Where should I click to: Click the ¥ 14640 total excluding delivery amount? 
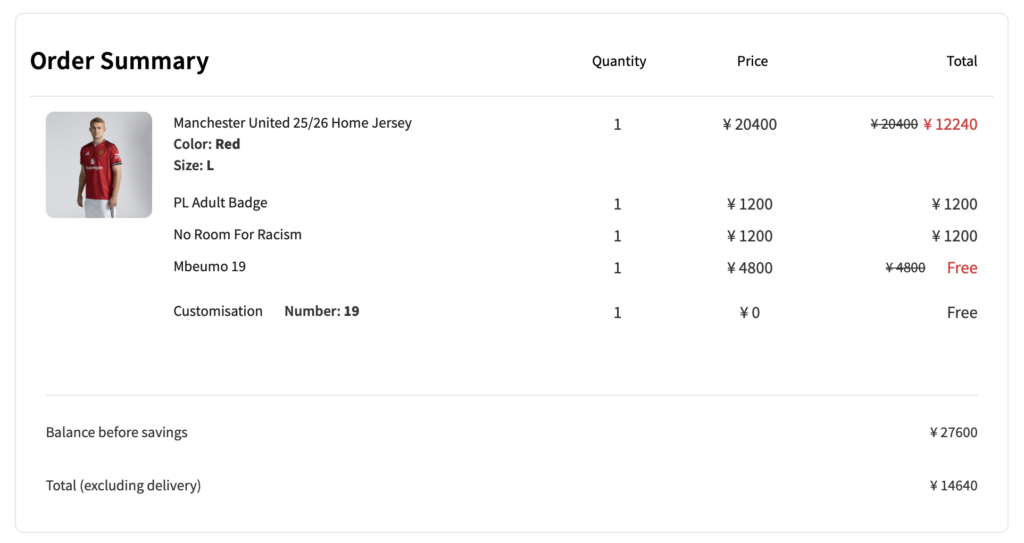(x=953, y=486)
